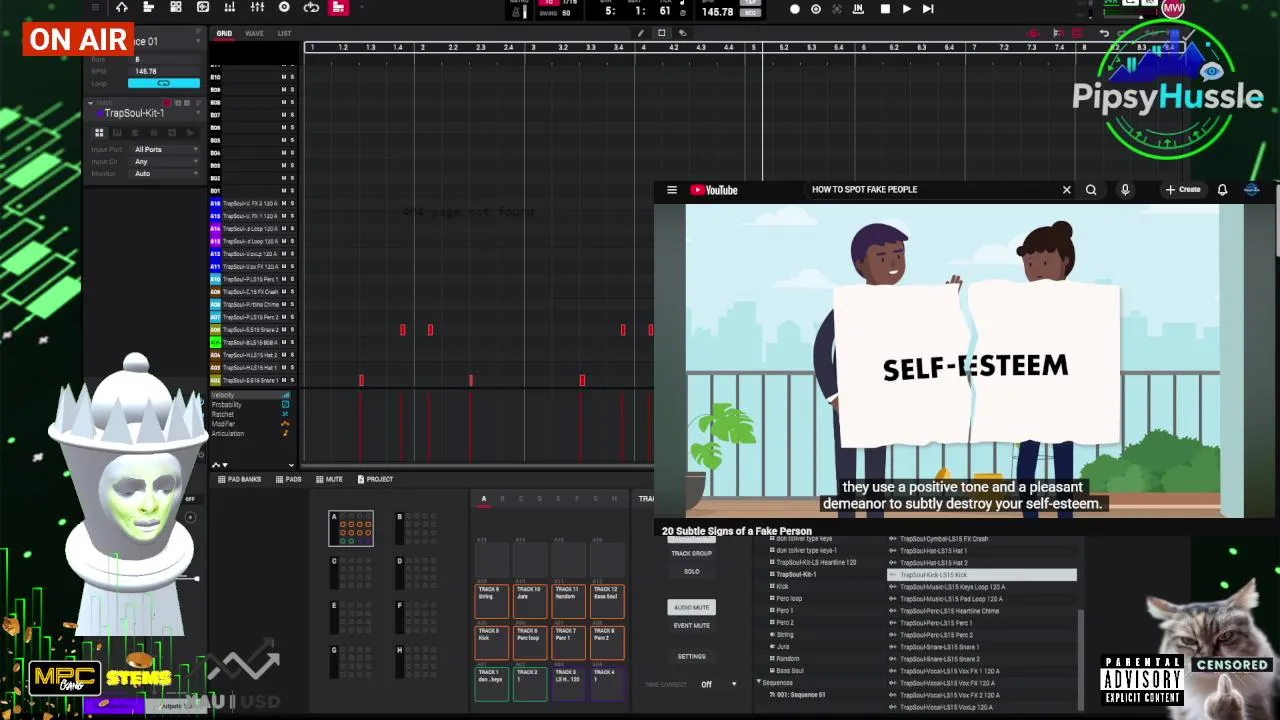The image size is (1280, 720).
Task: Mute pad row B10
Action: [x=283, y=77]
